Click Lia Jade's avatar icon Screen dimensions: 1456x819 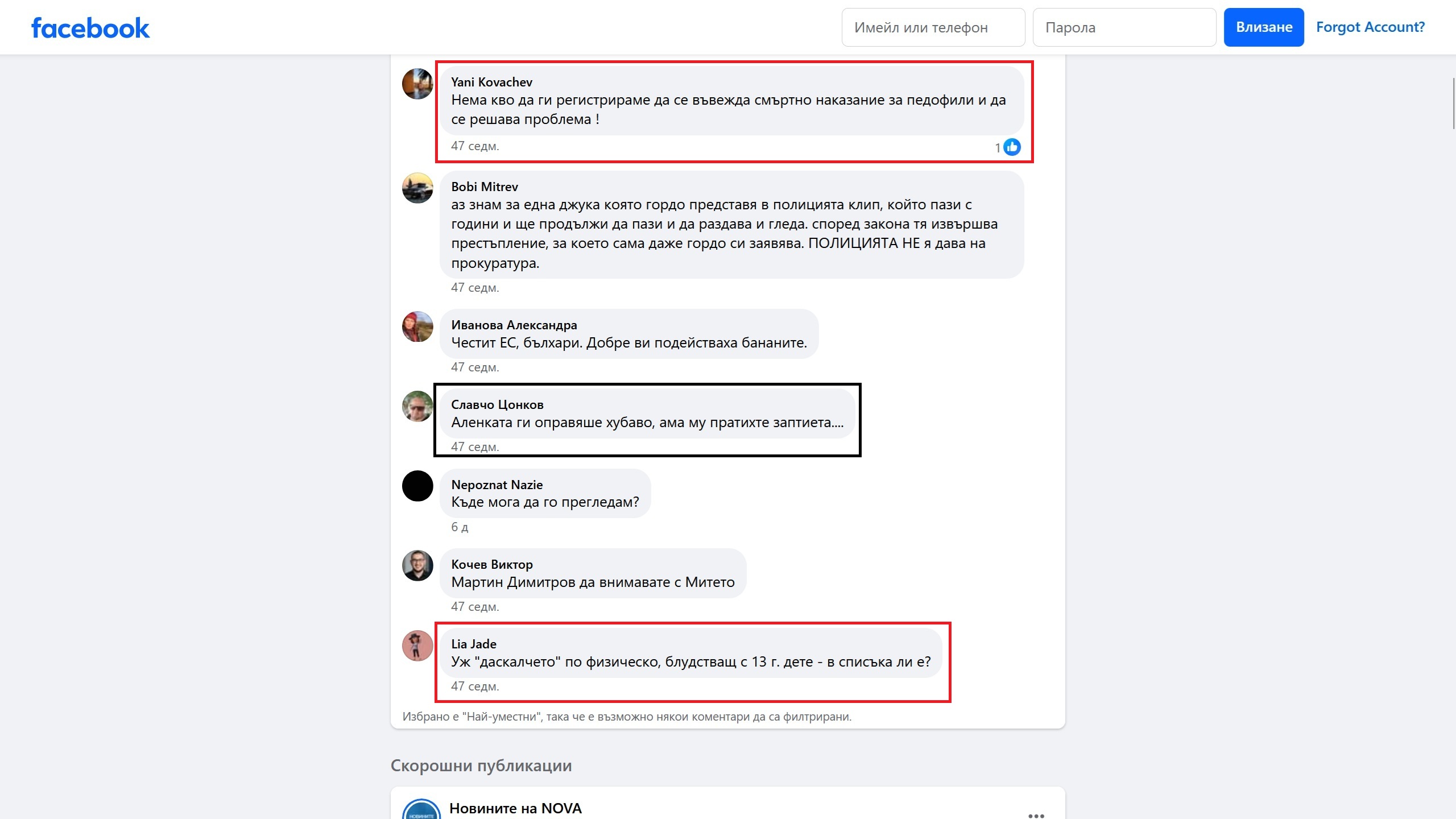pyautogui.click(x=417, y=646)
